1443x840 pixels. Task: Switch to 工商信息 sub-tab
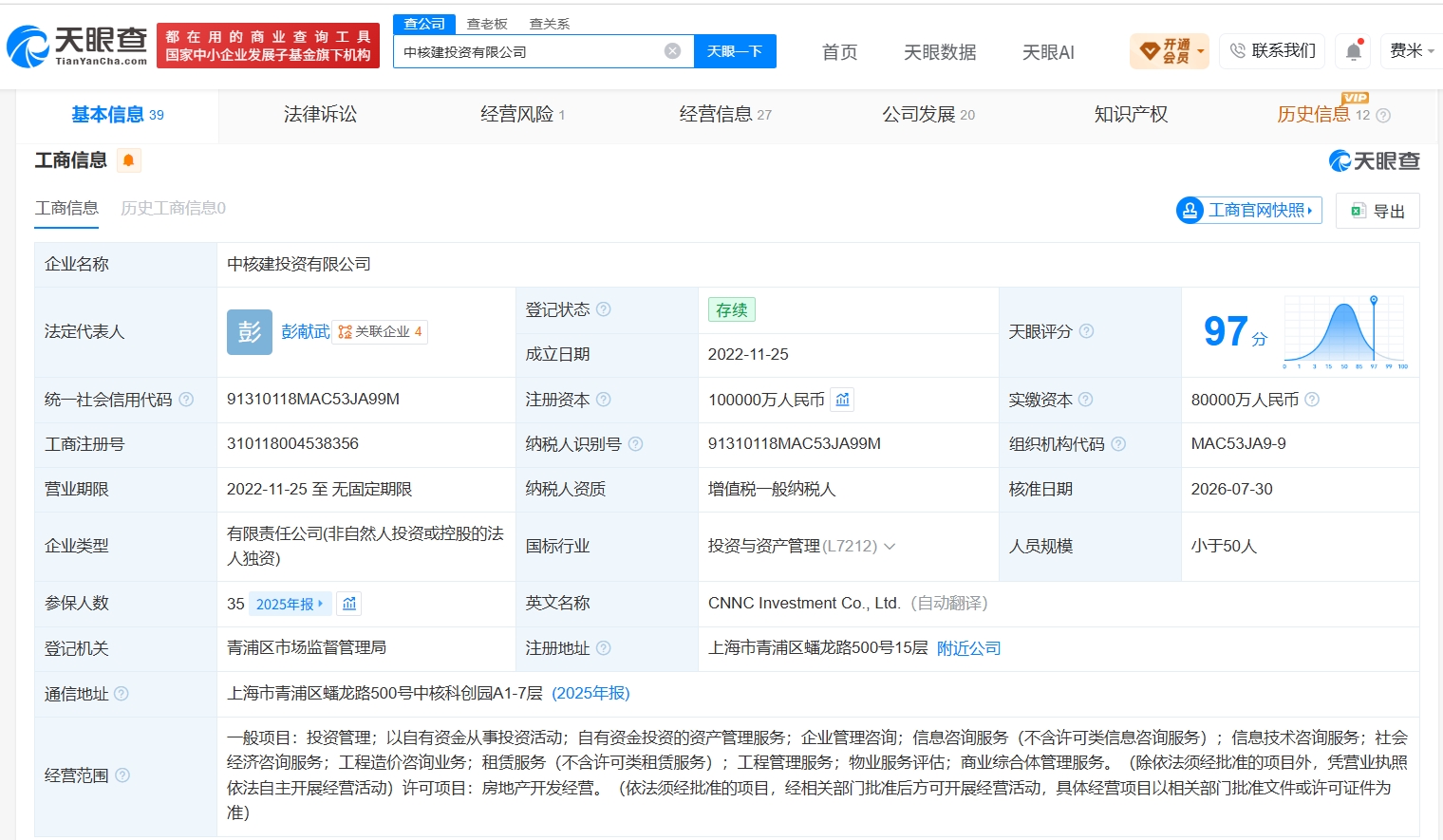(66, 209)
